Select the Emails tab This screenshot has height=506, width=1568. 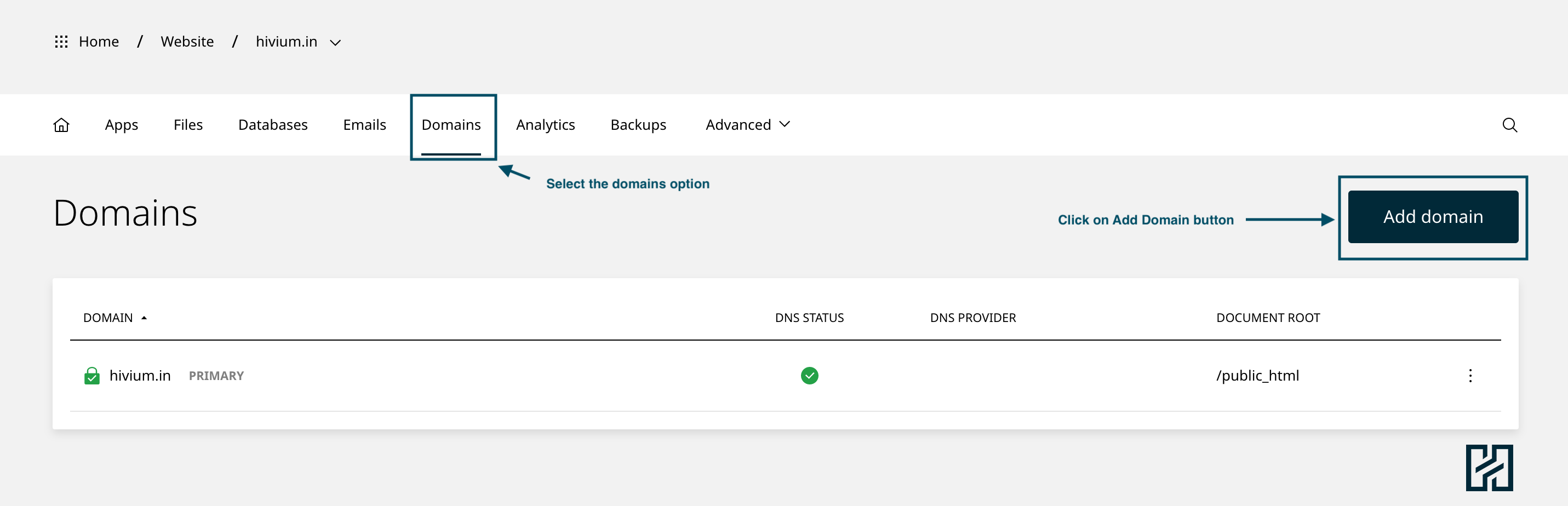364,125
